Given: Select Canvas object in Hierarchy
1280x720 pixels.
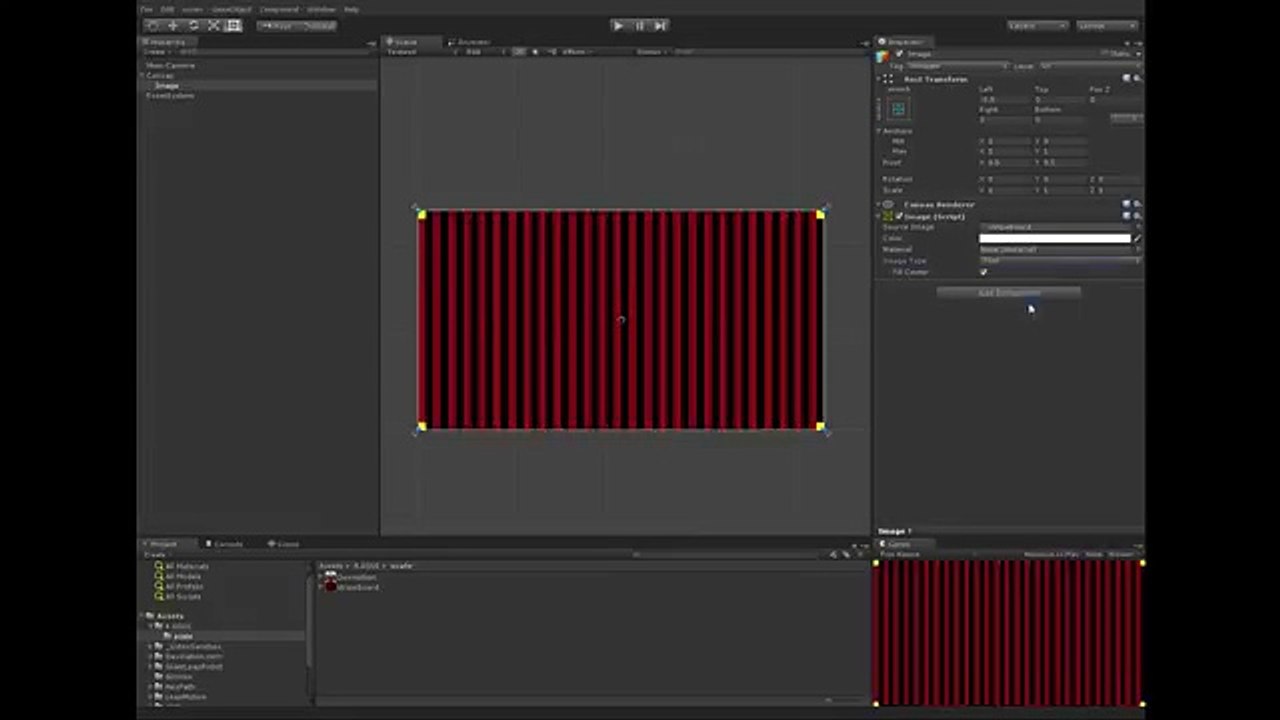Looking at the screenshot, I should (160, 76).
